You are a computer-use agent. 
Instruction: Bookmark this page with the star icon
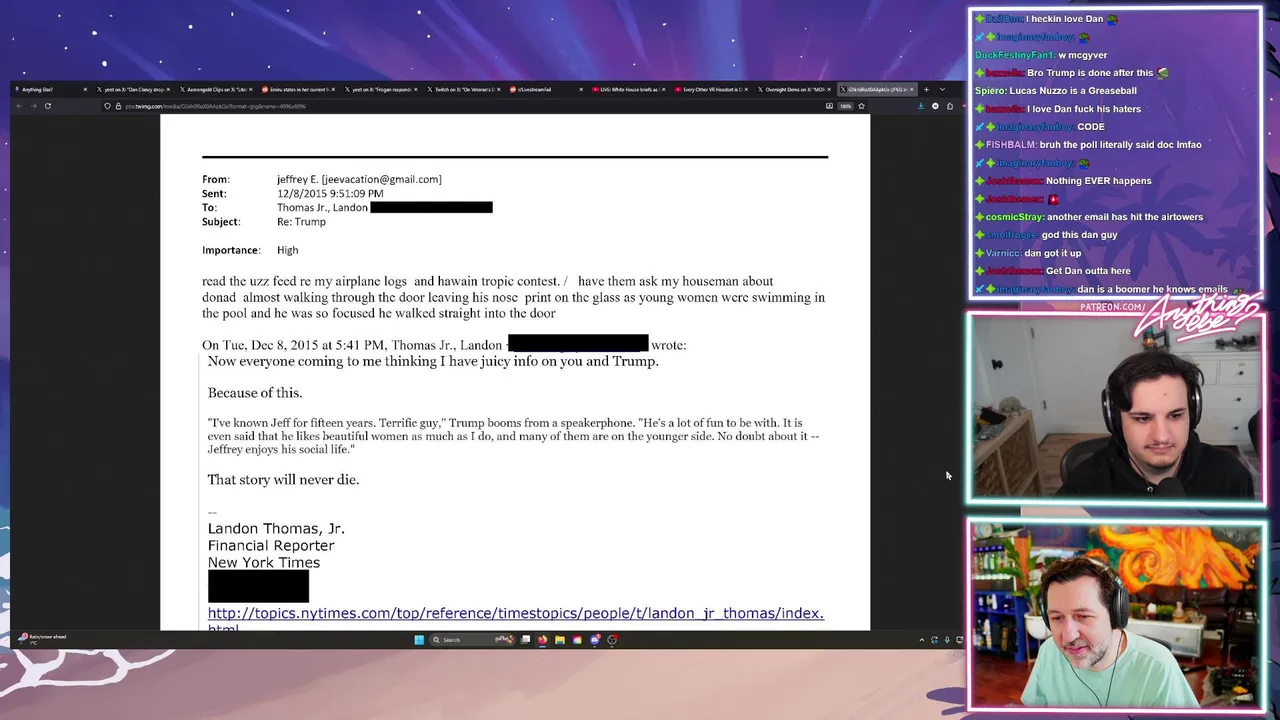coord(861,106)
